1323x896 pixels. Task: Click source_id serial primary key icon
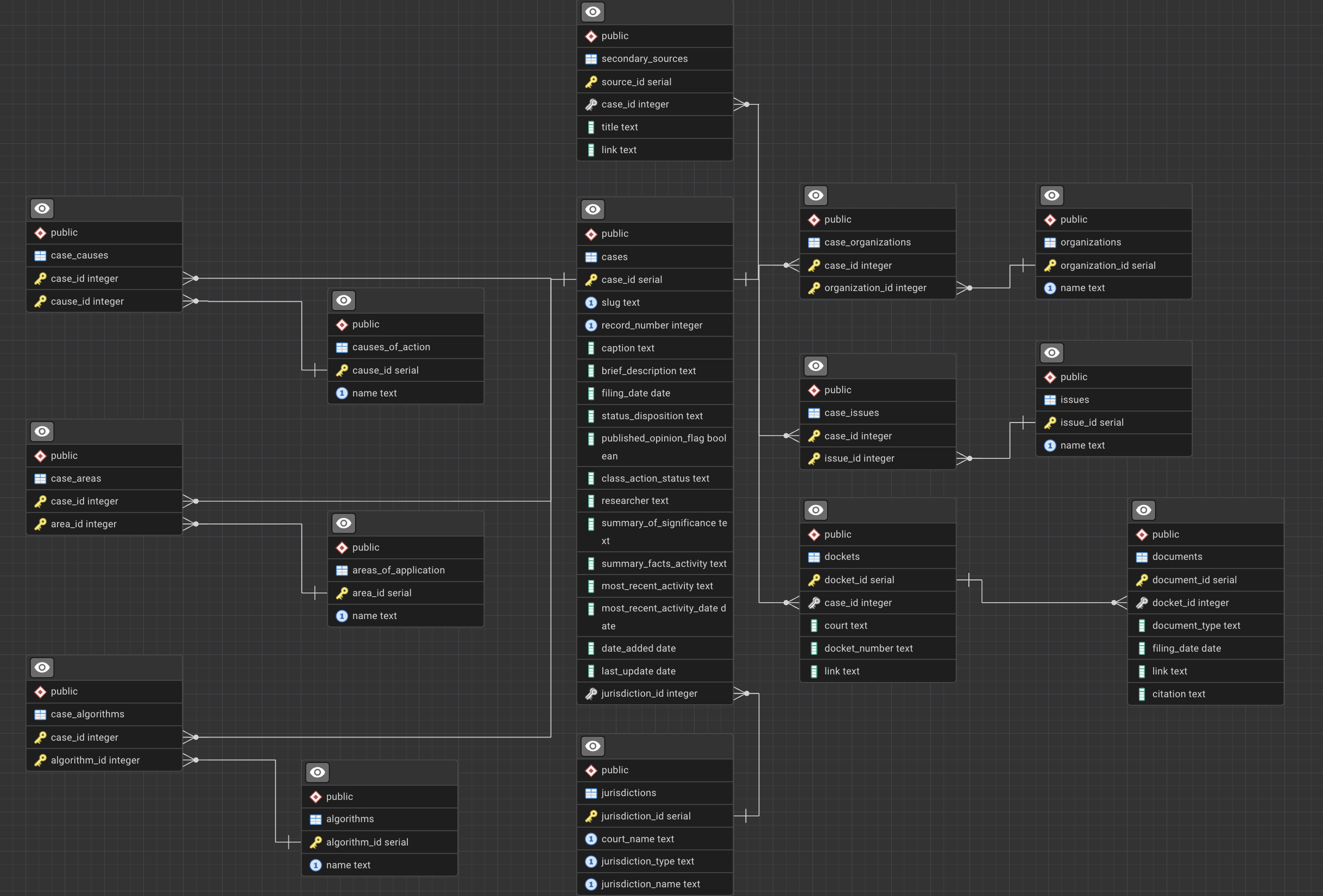[591, 82]
